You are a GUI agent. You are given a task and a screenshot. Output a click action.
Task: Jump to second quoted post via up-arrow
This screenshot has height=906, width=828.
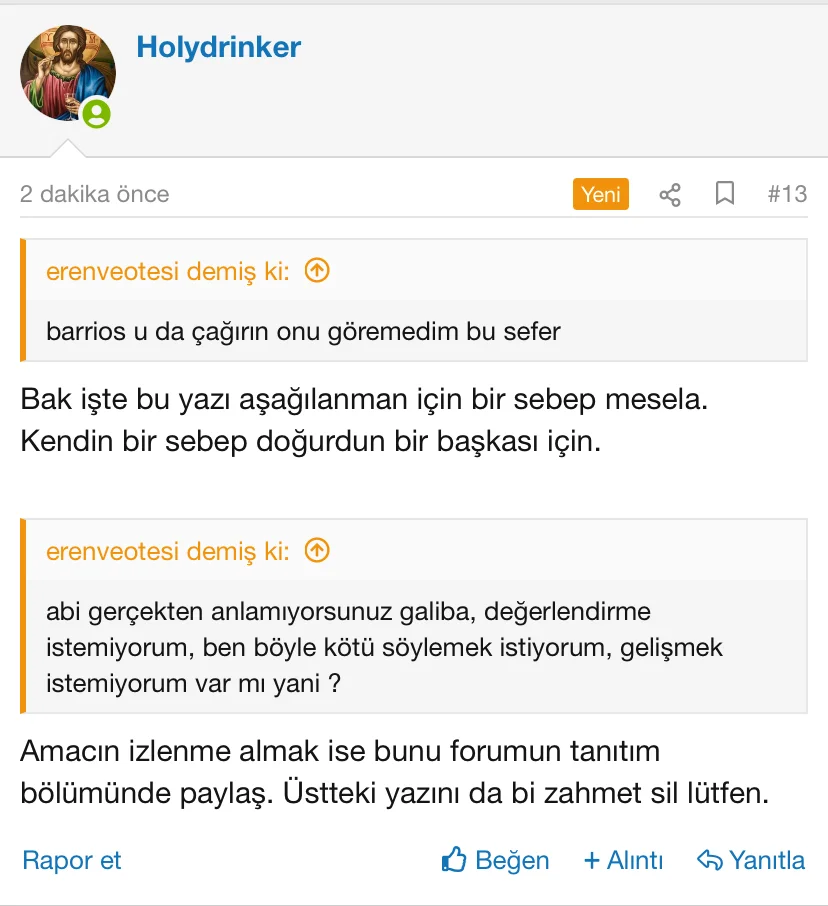(x=317, y=550)
